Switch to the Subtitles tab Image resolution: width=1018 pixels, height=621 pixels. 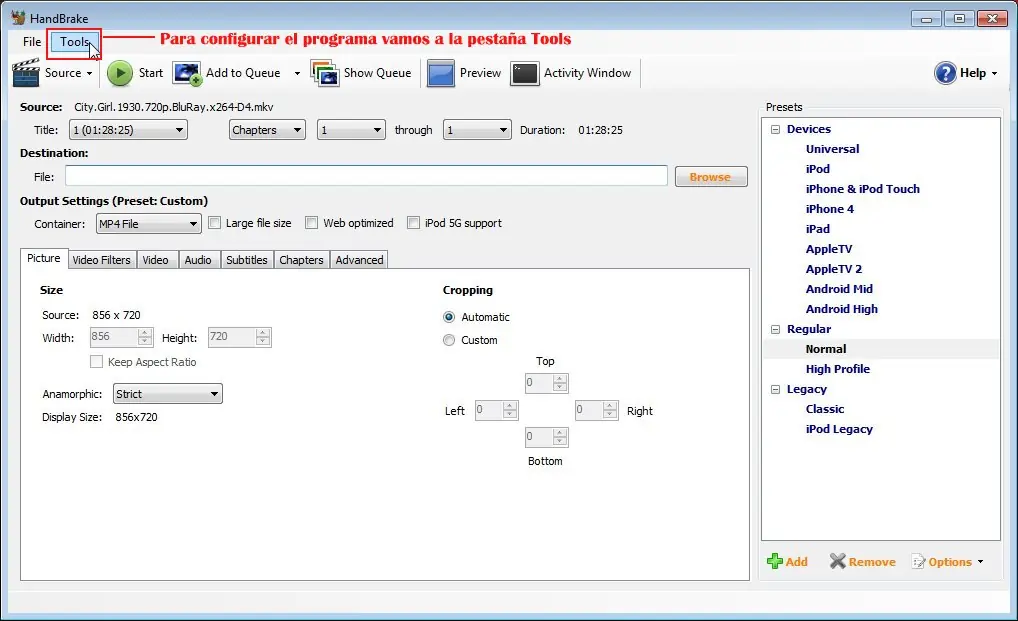247,260
